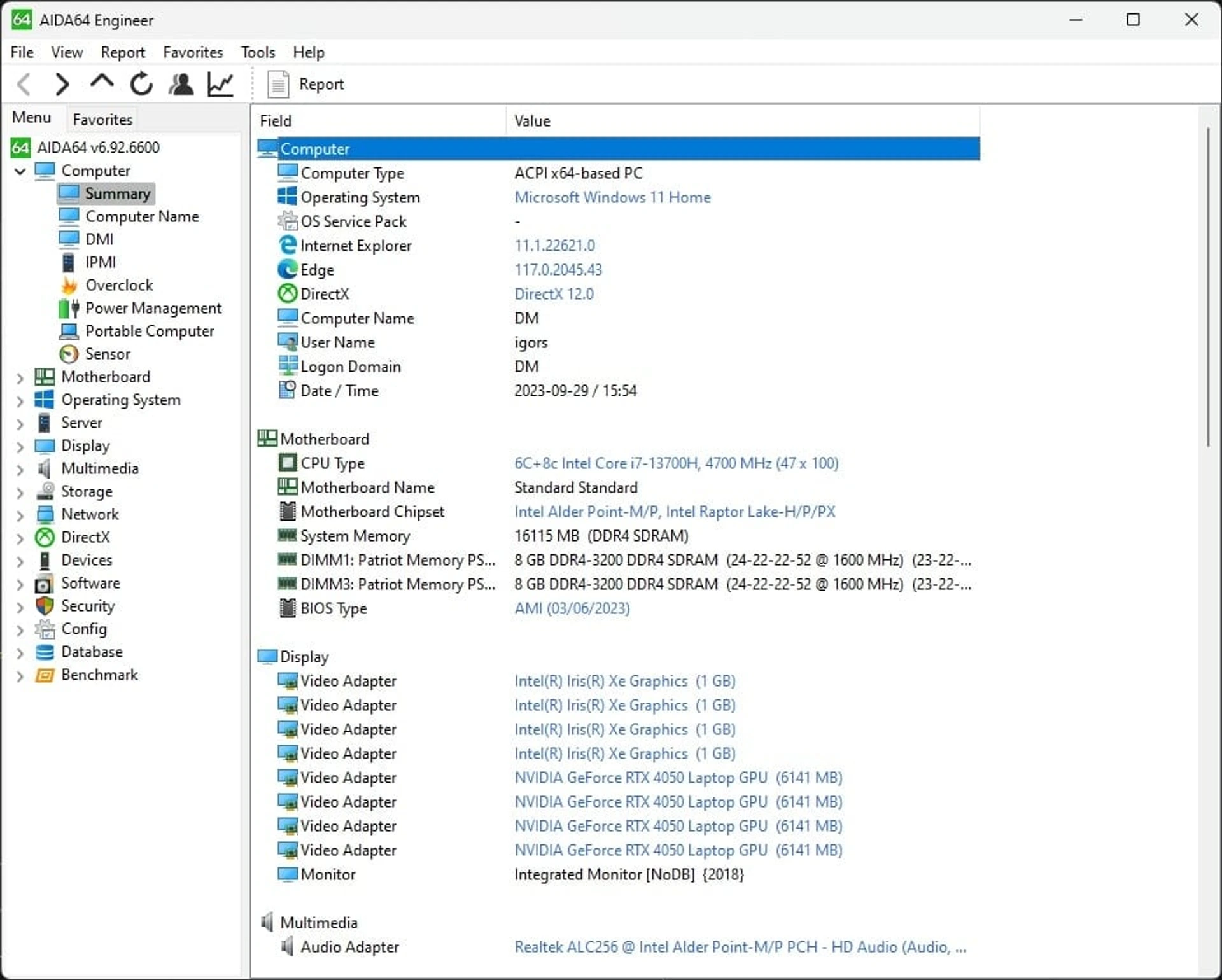Click the Overclock flame icon
The height and width of the screenshot is (980, 1222).
point(69,285)
